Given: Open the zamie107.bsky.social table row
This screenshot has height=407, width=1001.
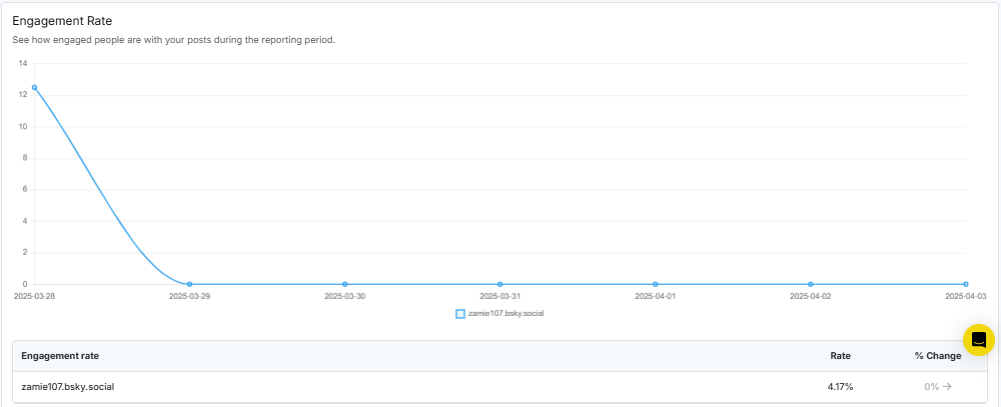Looking at the screenshot, I should tap(500, 387).
